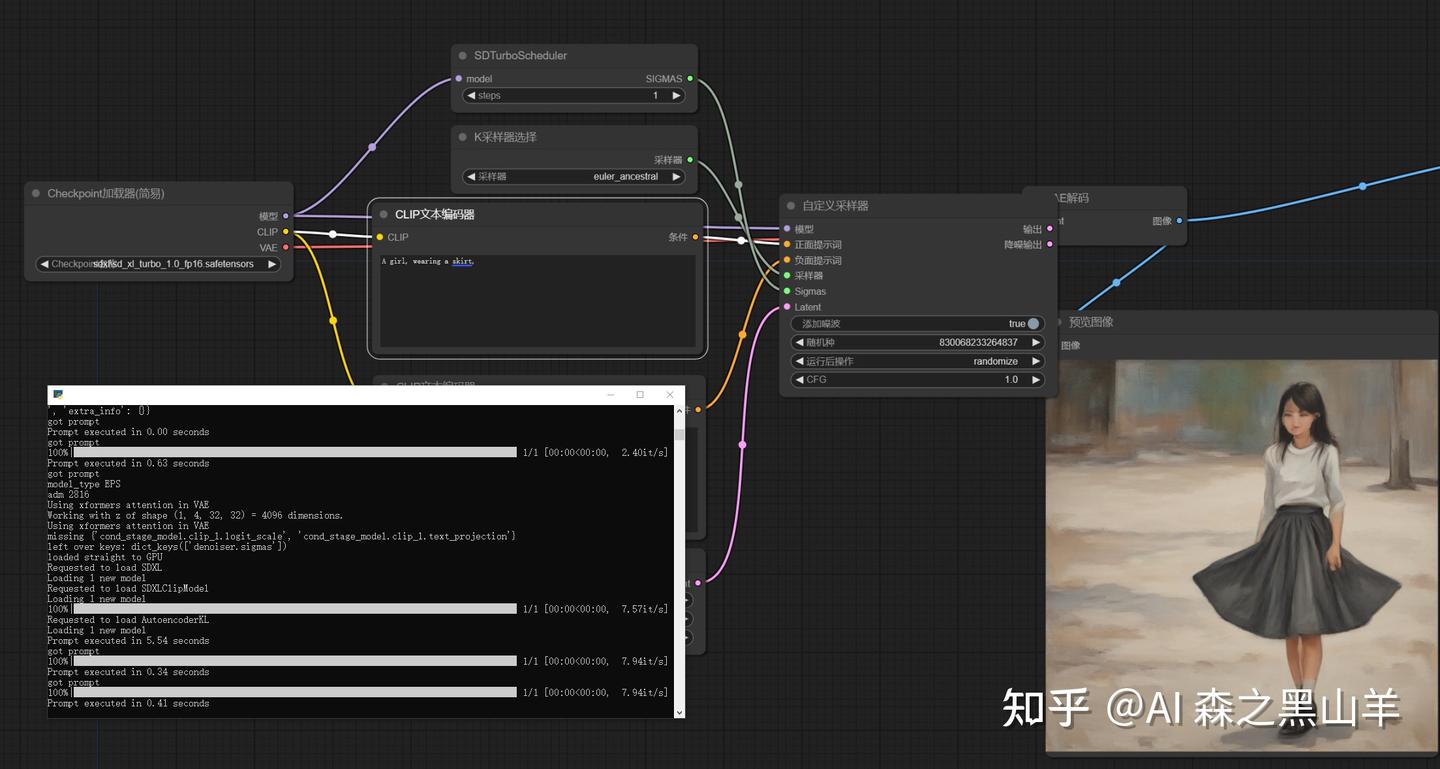Click the 模型 output port on Checkpoint加载器
This screenshot has width=1440, height=769.
(285, 215)
